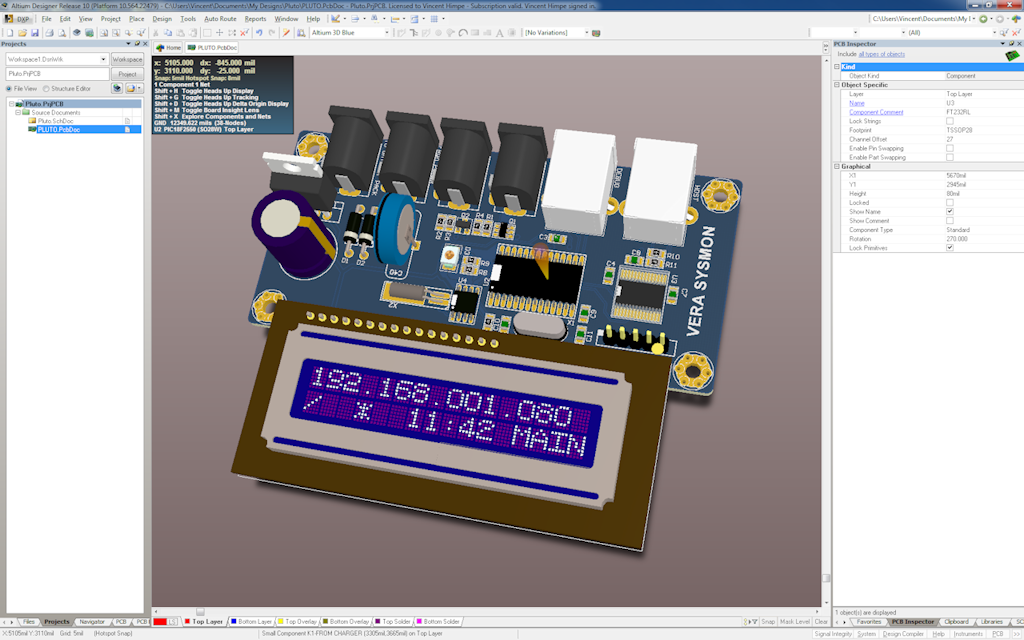Click the Cut scissors icon
1024x640 pixels.
(155, 33)
